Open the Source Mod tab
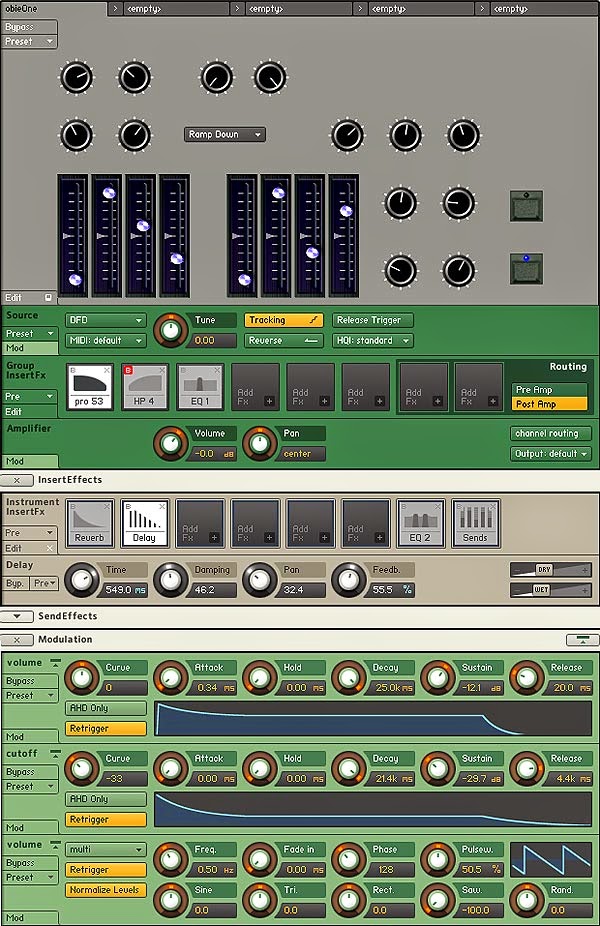600x926 pixels. click(30, 348)
